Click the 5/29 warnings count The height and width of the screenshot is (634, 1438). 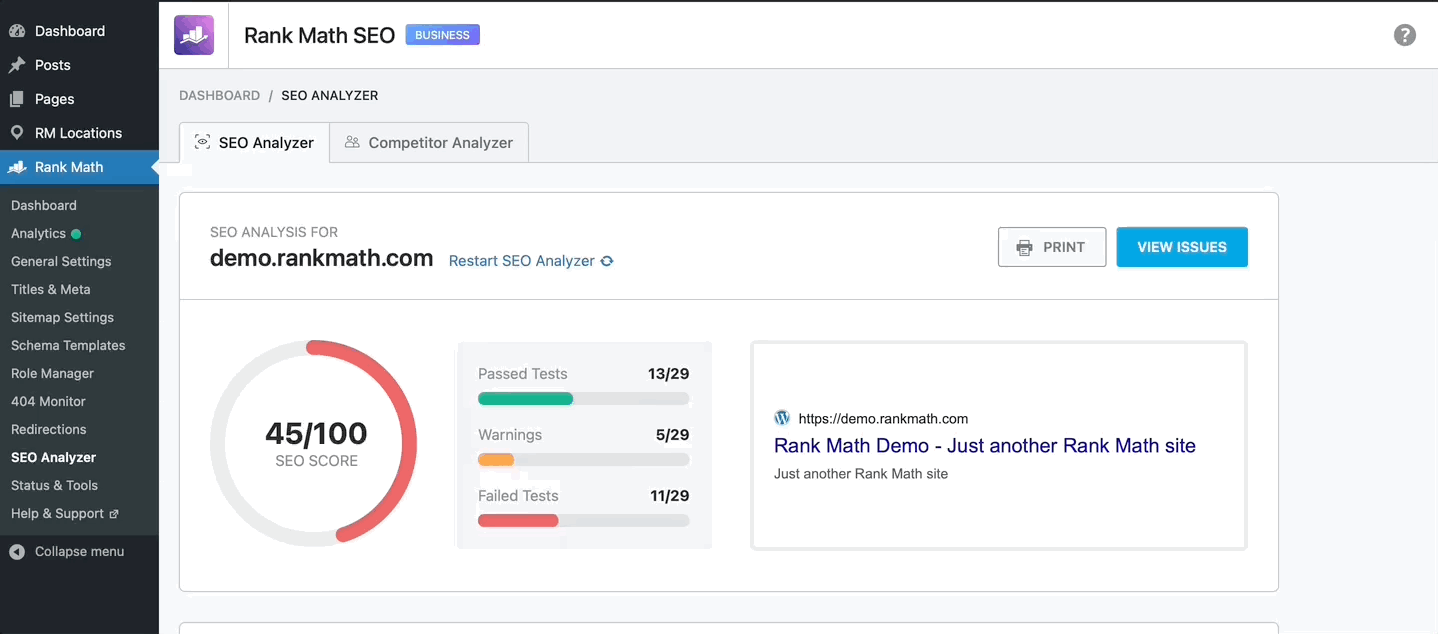(673, 435)
